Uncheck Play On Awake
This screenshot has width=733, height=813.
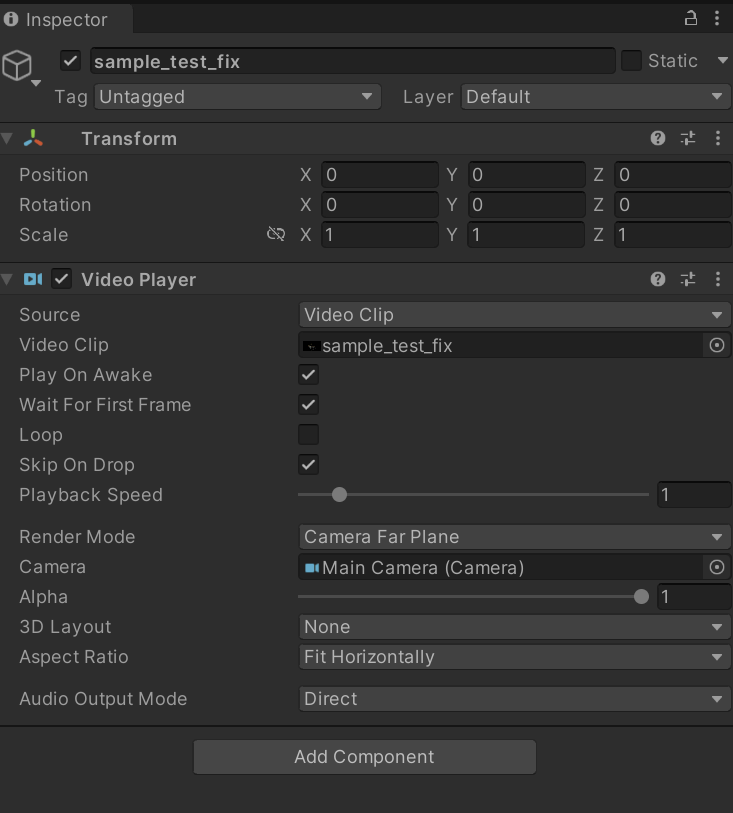(x=308, y=375)
